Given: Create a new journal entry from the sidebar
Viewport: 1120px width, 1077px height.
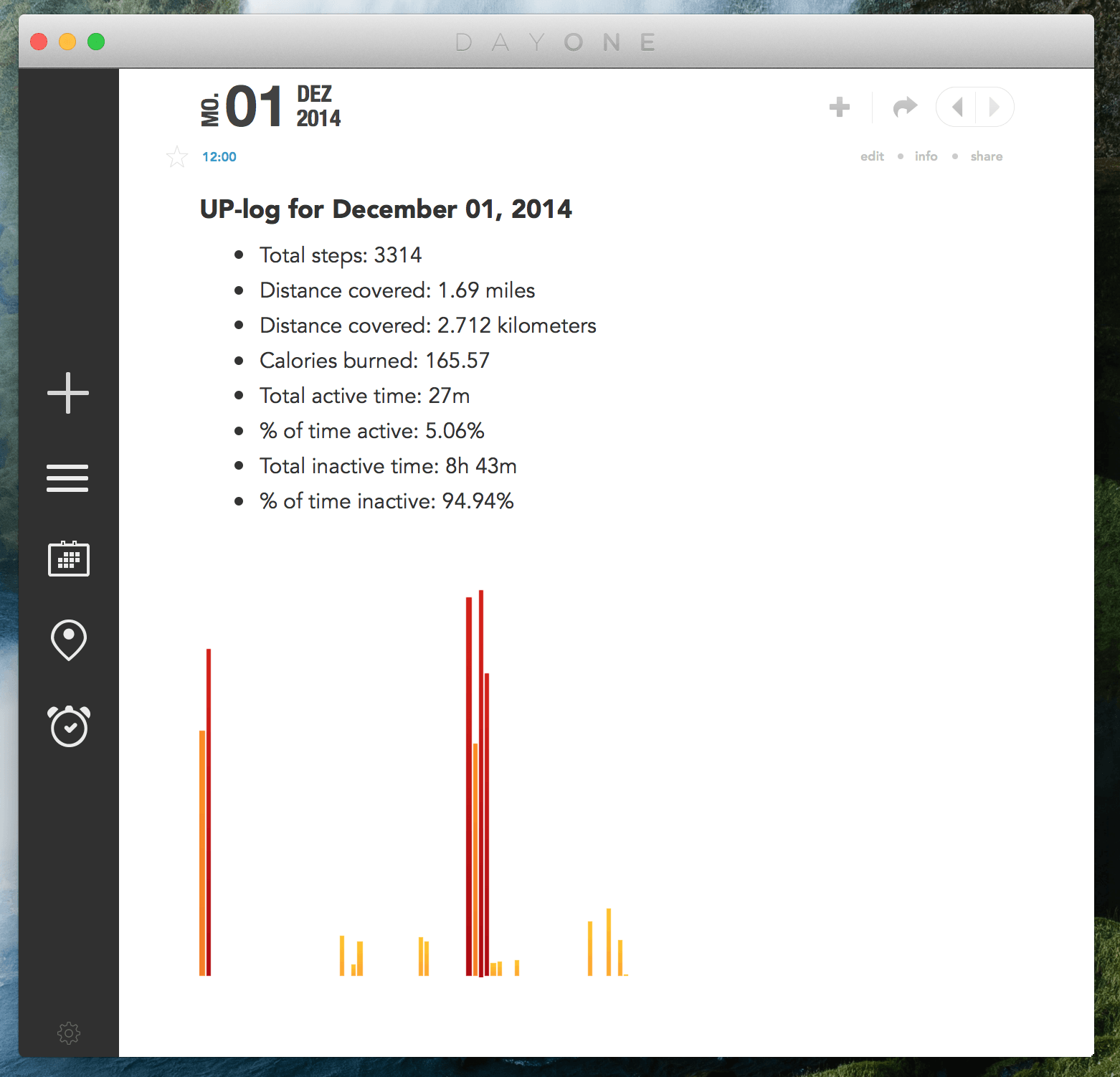Looking at the screenshot, I should coord(68,392).
